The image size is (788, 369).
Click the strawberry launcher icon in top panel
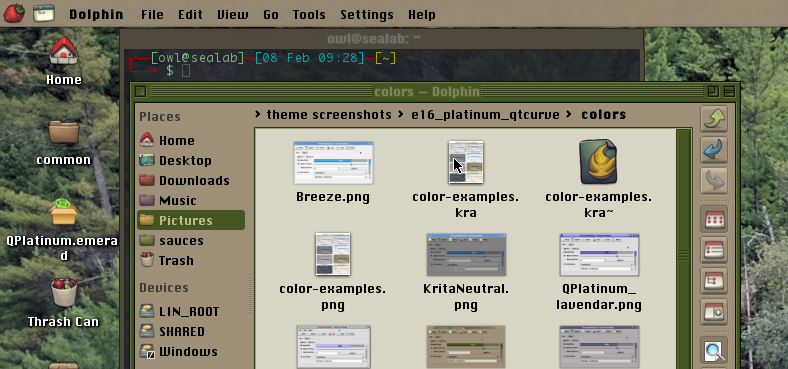click(14, 14)
